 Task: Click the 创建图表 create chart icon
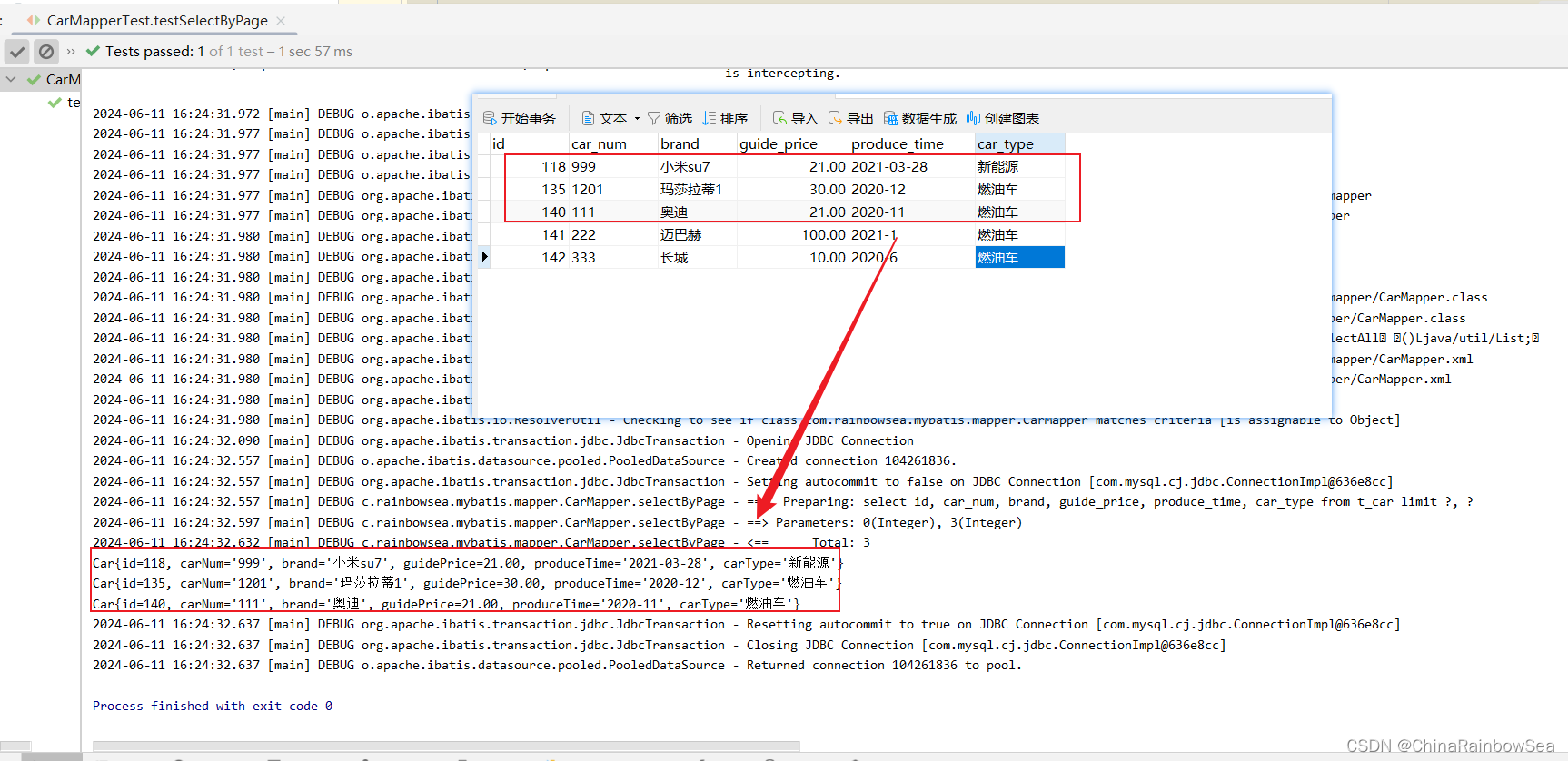pos(974,118)
